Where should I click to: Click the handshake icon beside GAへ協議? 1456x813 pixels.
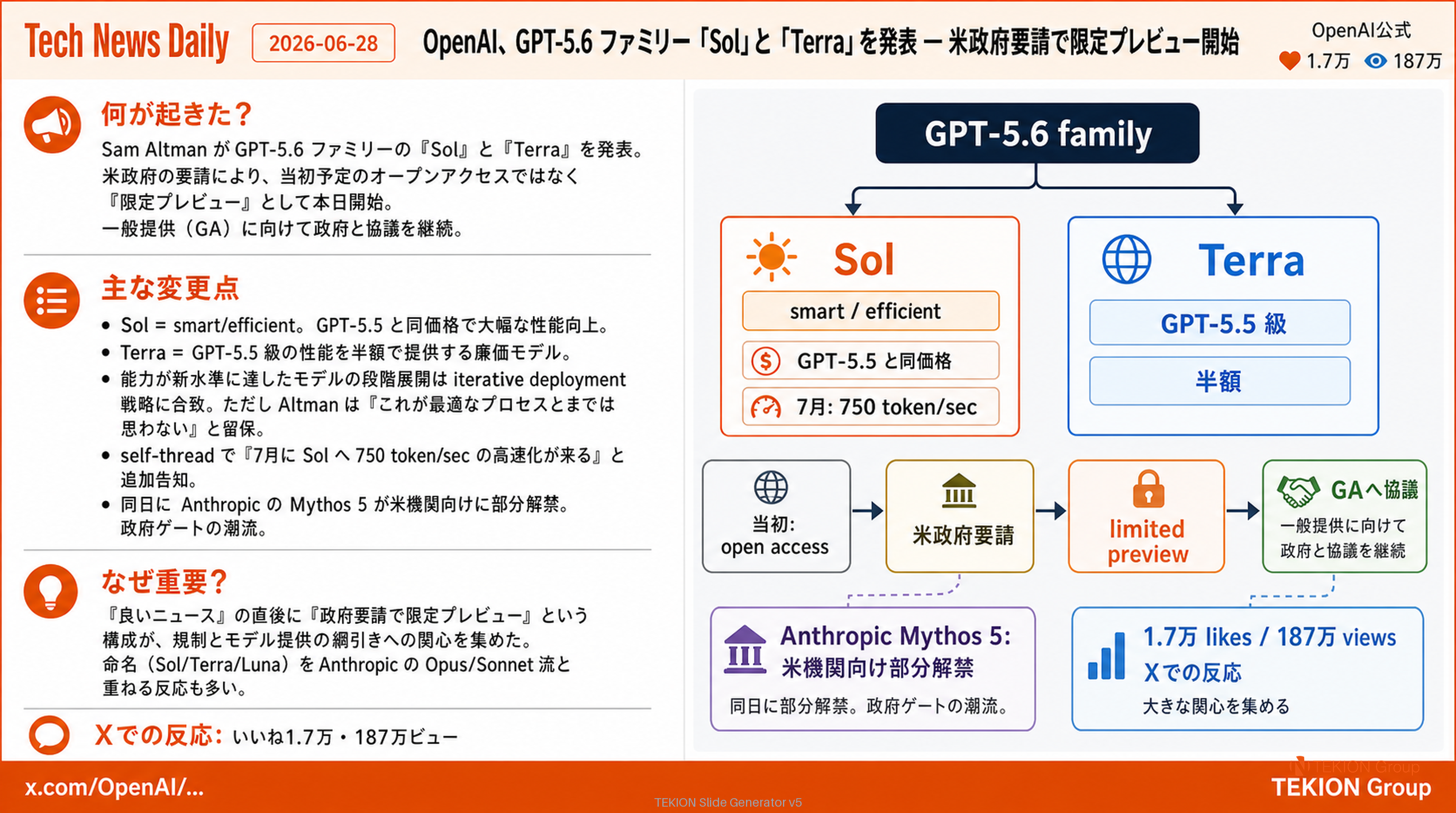tap(1298, 491)
